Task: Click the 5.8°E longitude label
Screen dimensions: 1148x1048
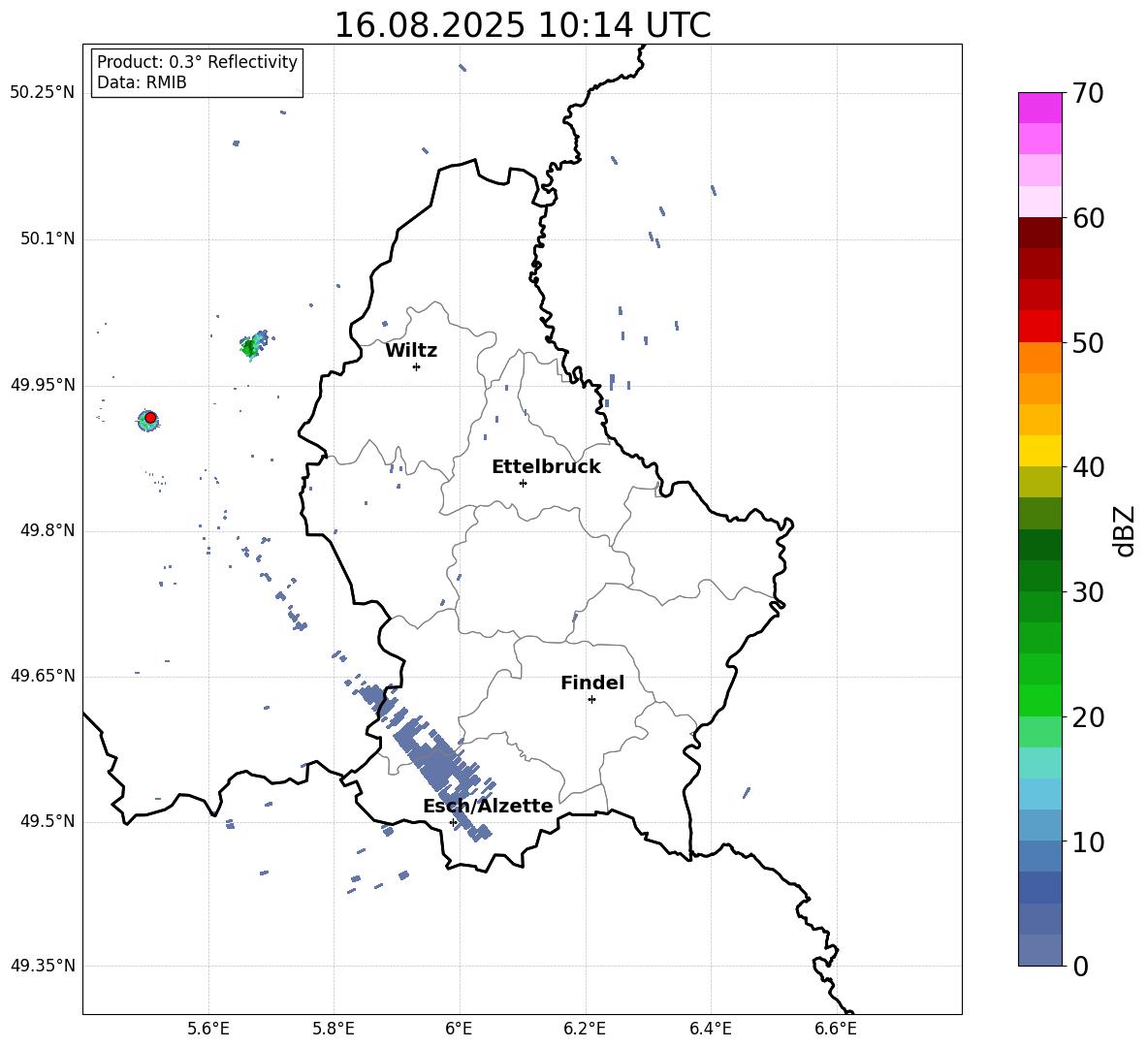Action: [334, 1029]
